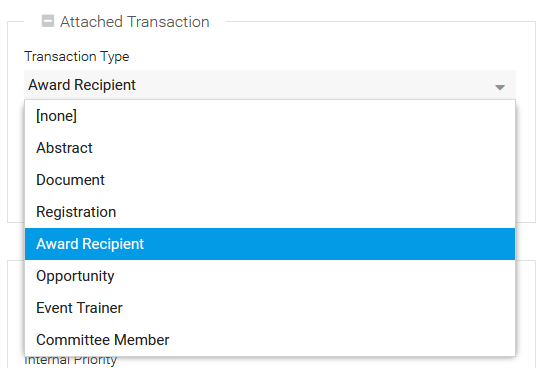Change selection to Committee Member
546x368 pixels.
click(x=270, y=340)
